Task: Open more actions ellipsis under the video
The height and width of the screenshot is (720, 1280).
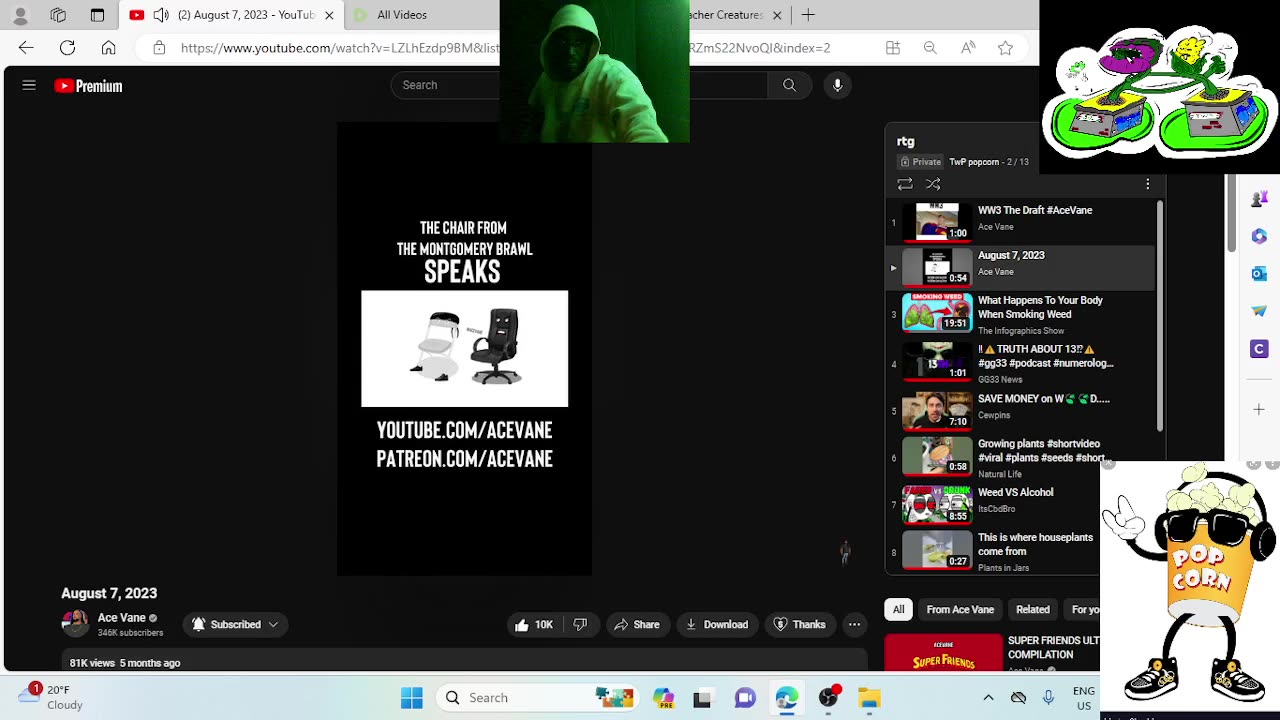Action: (x=854, y=624)
